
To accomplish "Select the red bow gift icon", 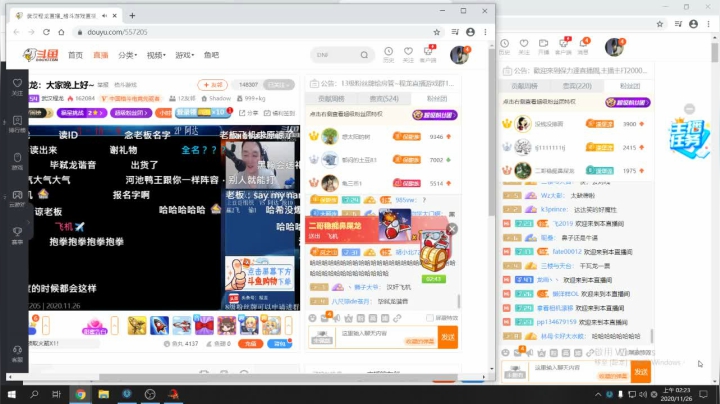I will point(204,325).
